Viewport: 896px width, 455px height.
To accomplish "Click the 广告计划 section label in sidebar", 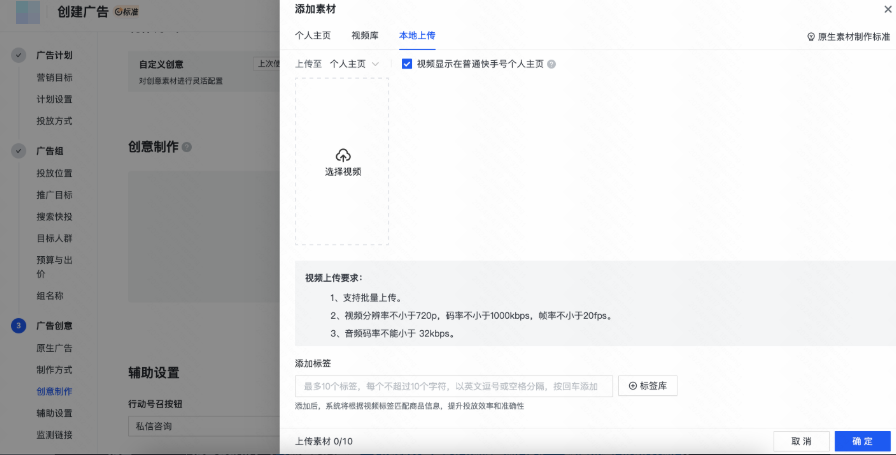I will [x=54, y=55].
